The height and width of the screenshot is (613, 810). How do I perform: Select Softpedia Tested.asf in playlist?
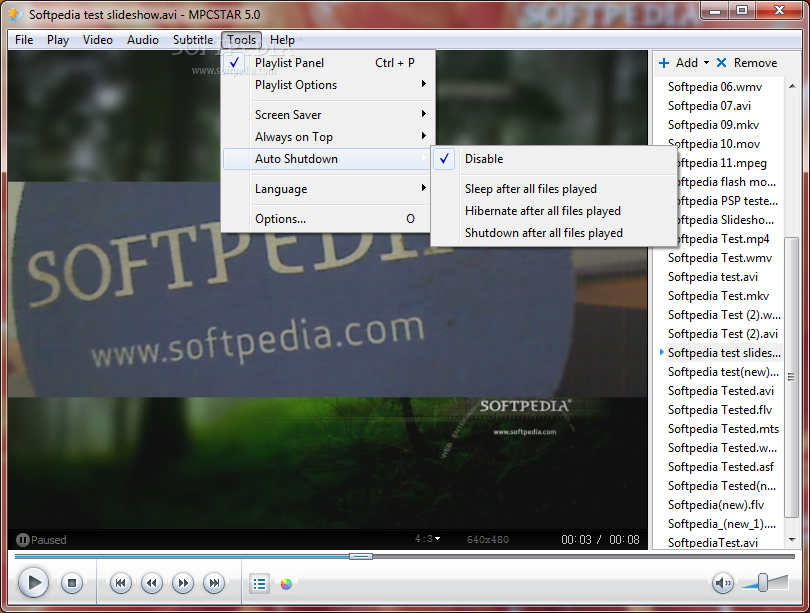[721, 467]
